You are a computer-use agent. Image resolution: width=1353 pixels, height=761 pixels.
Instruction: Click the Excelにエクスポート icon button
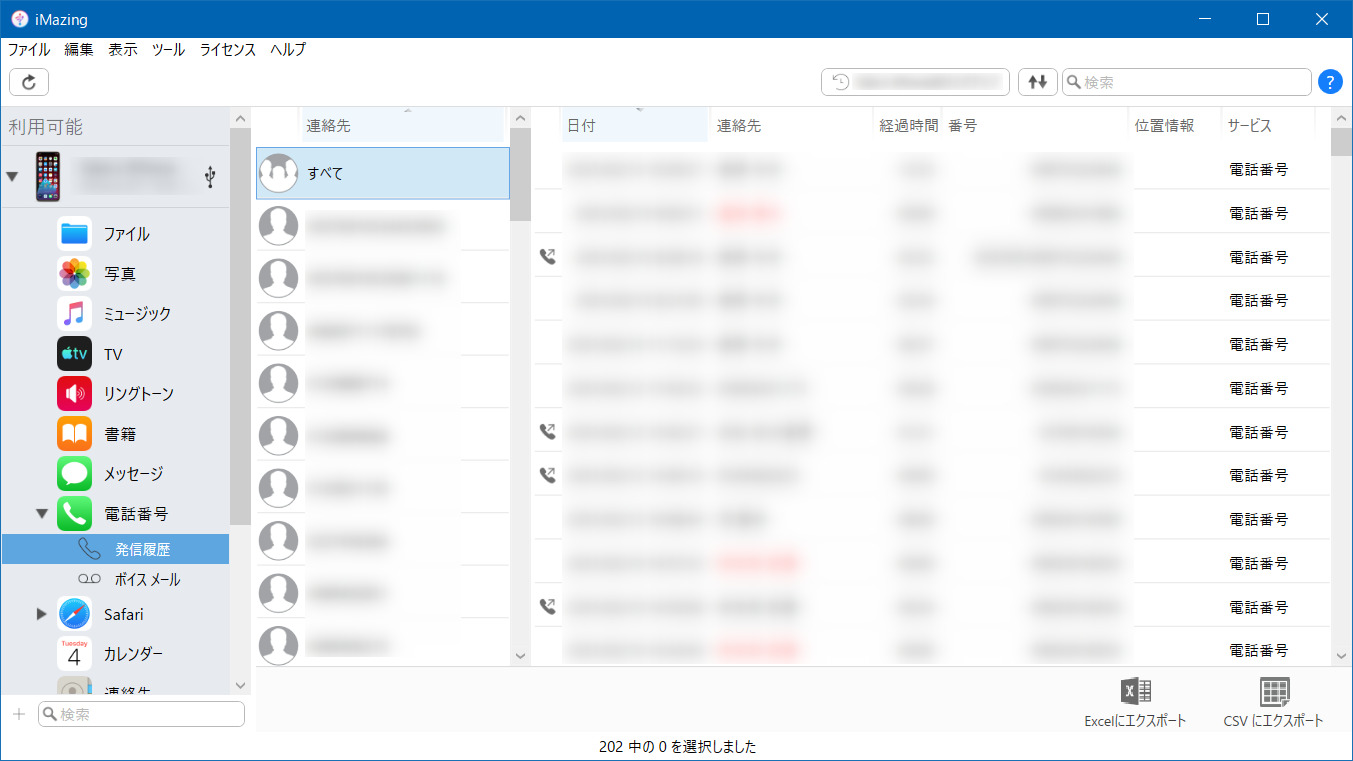click(1135, 692)
